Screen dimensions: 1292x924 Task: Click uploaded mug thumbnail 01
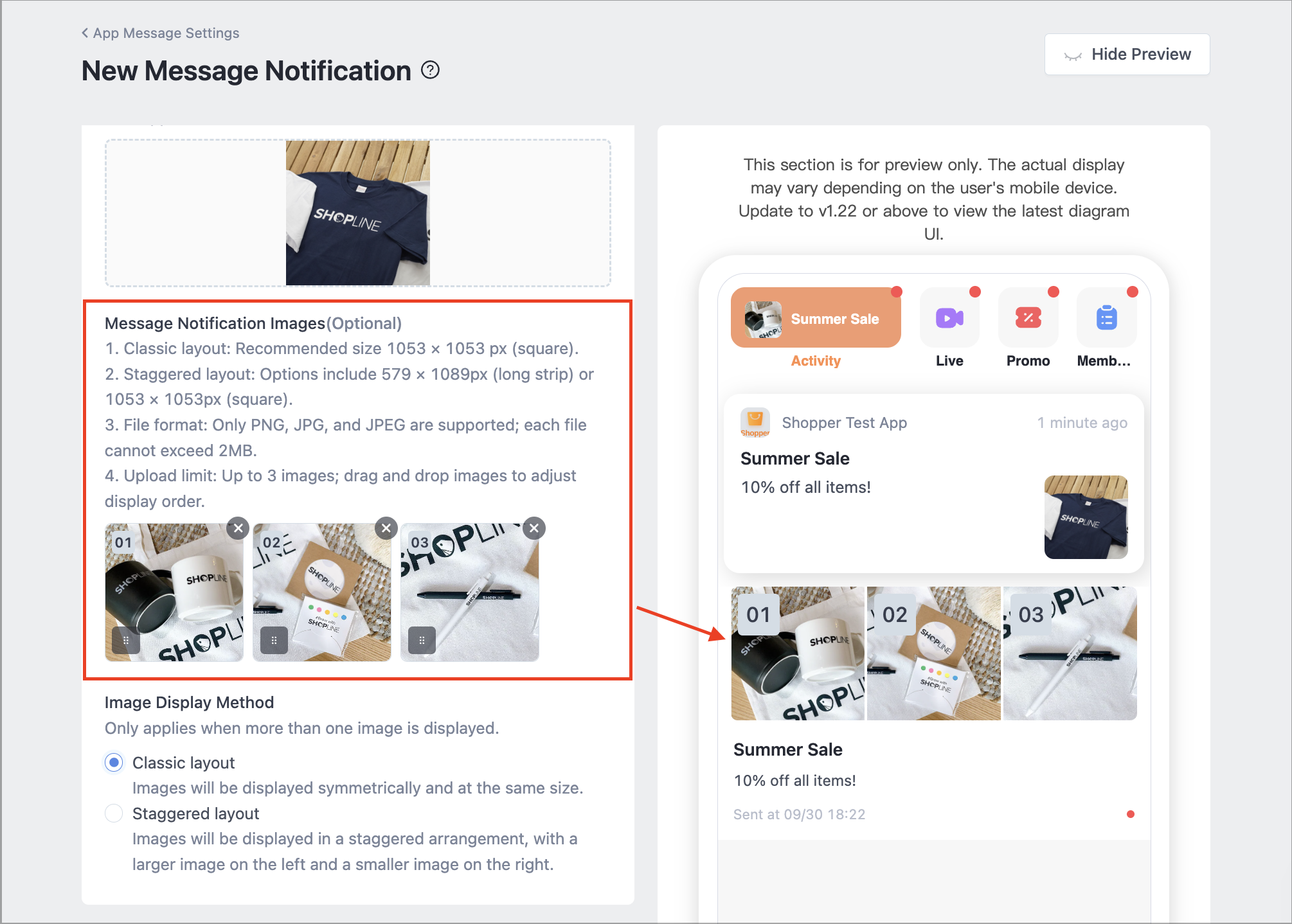pos(174,592)
